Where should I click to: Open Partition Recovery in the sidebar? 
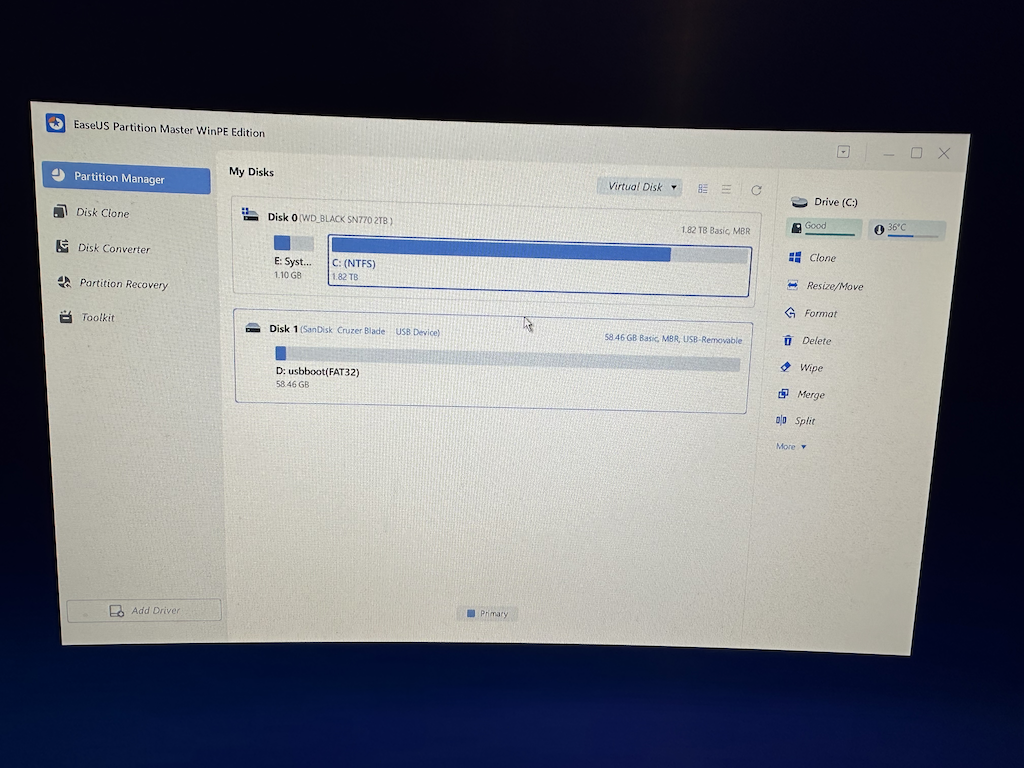pos(123,283)
